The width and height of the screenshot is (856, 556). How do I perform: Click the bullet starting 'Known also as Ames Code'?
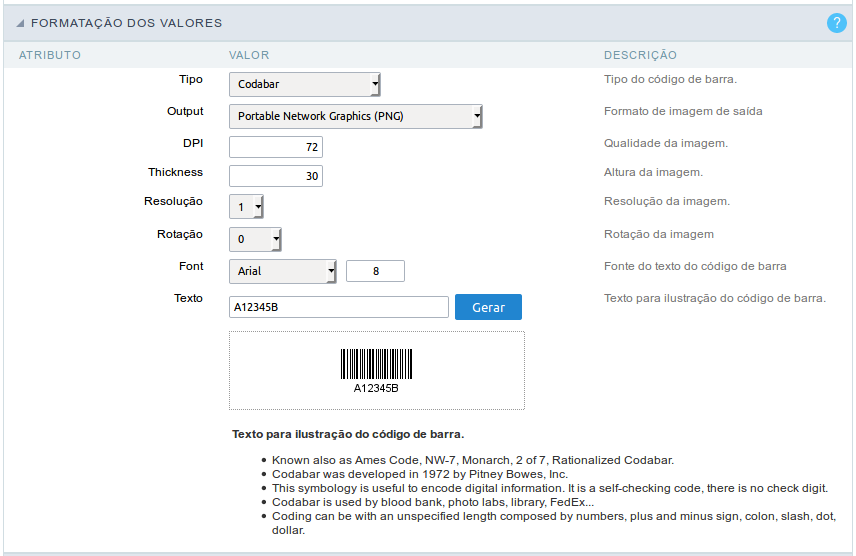click(x=473, y=460)
